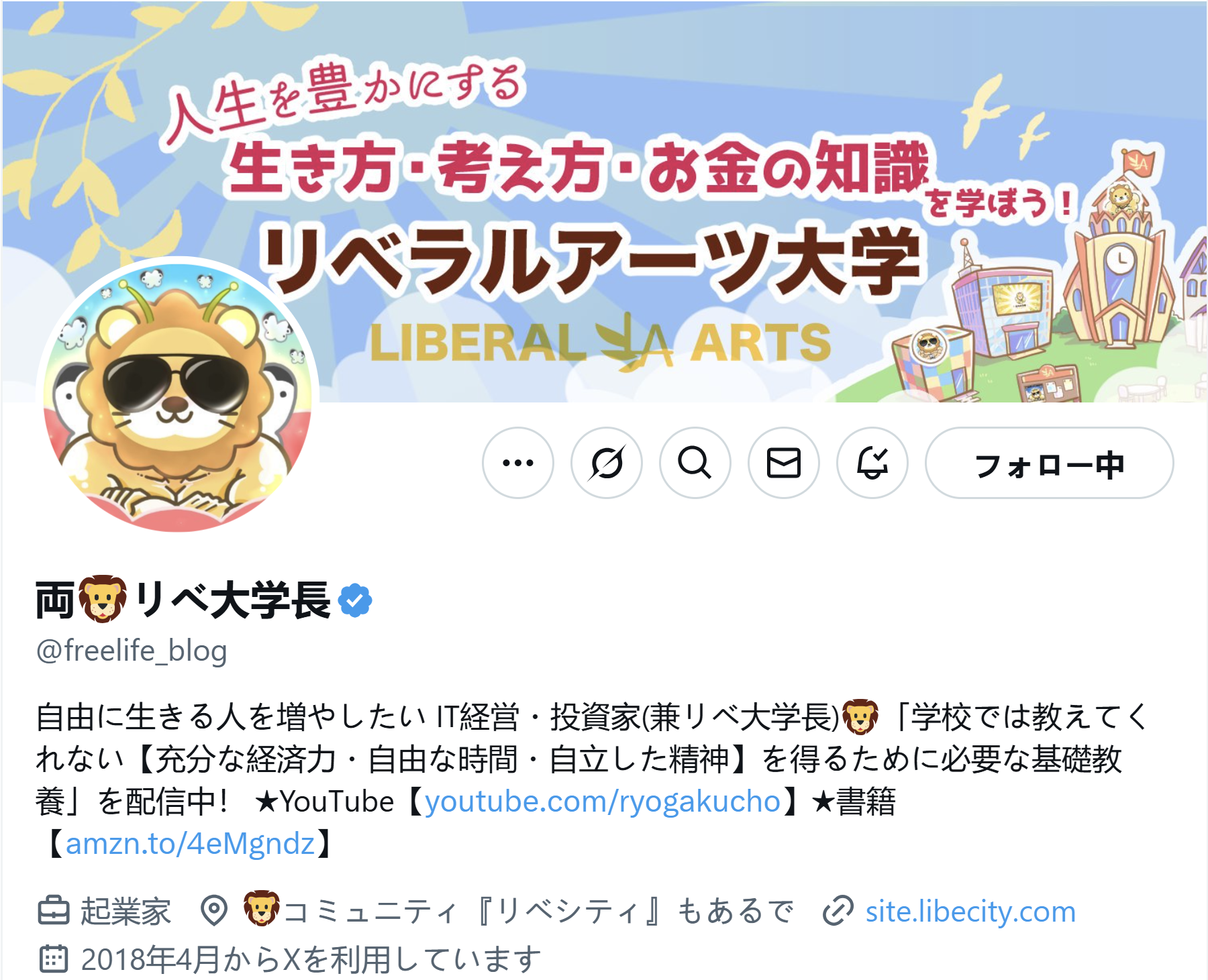This screenshot has height=980, width=1208.
Task: Open the lion sunglasses profile picture
Action: 177,397
